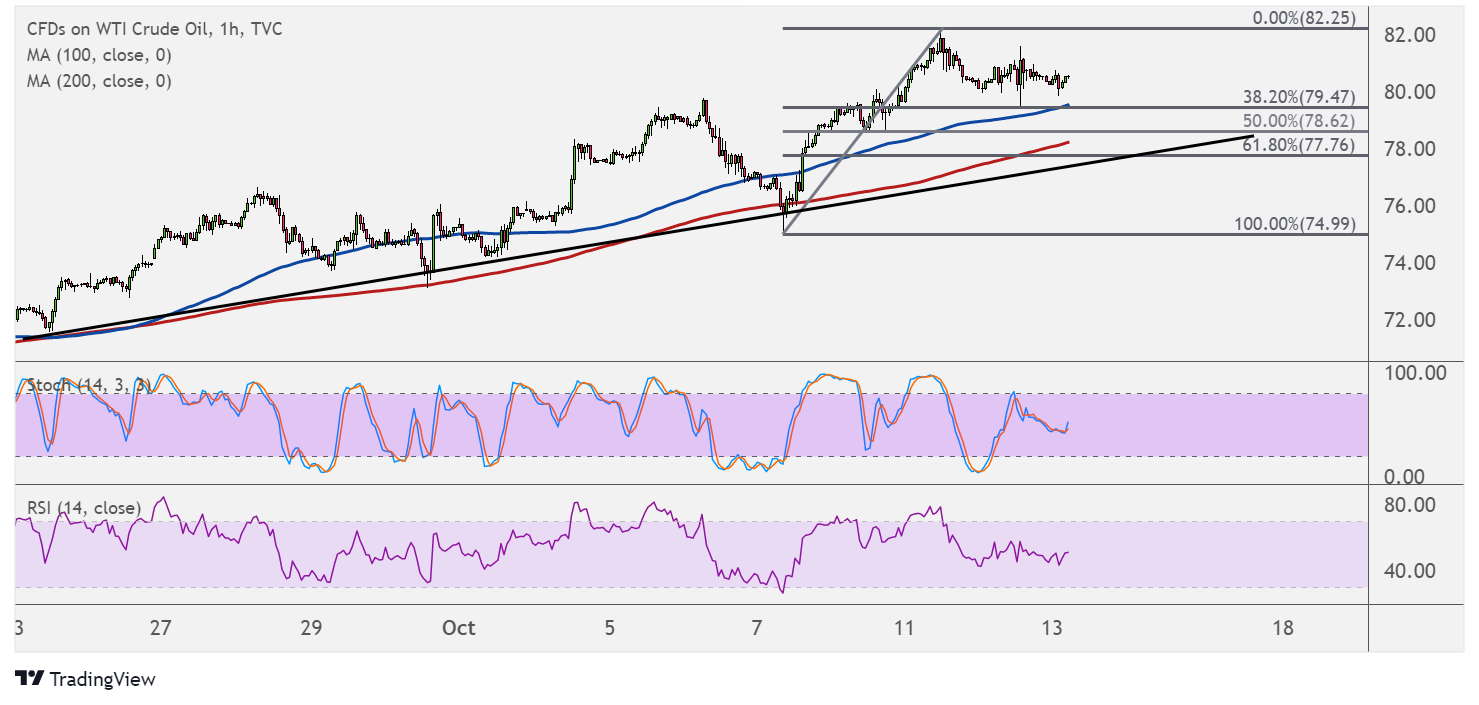Click the 80.00 RSI scale label
Viewport: 1479px width, 705px height.
pos(1411,505)
